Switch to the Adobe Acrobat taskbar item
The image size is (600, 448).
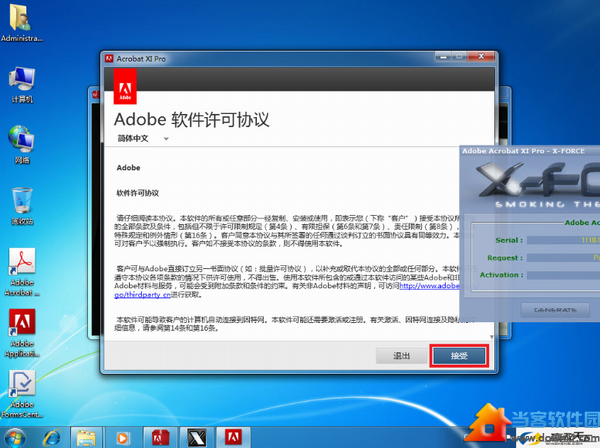click(161, 438)
